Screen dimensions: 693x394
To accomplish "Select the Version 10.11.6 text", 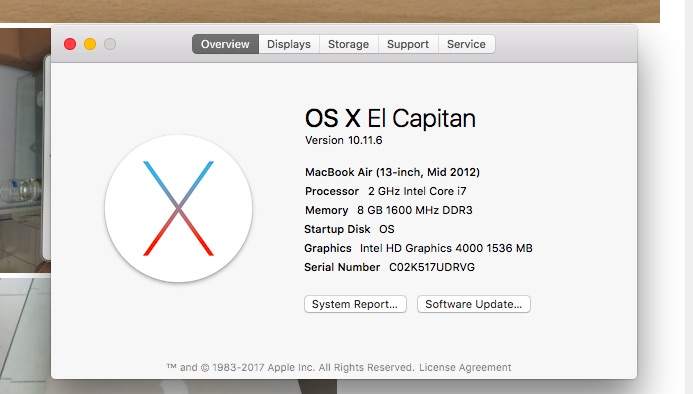I will (343, 140).
